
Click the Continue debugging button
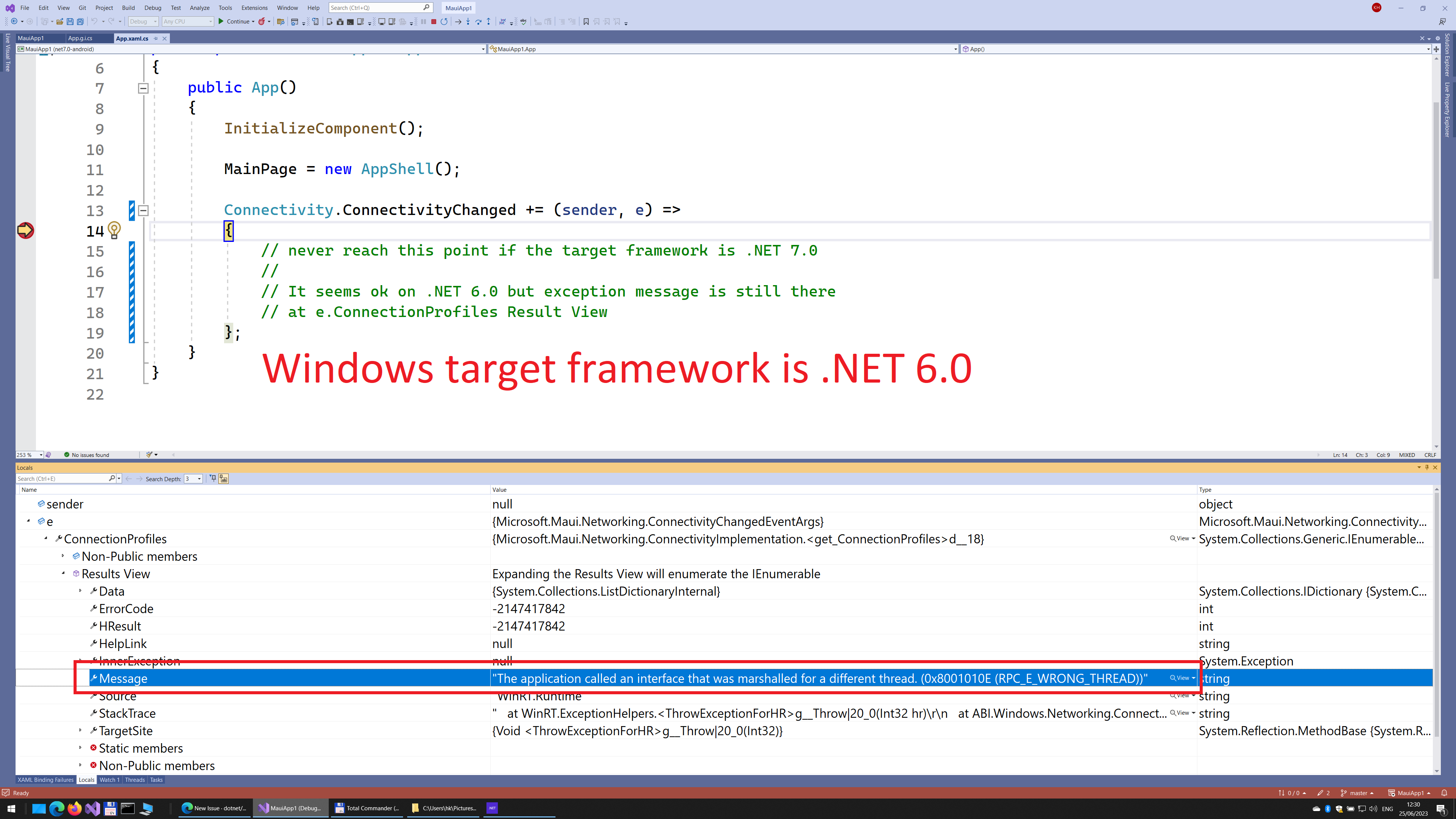[x=236, y=22]
